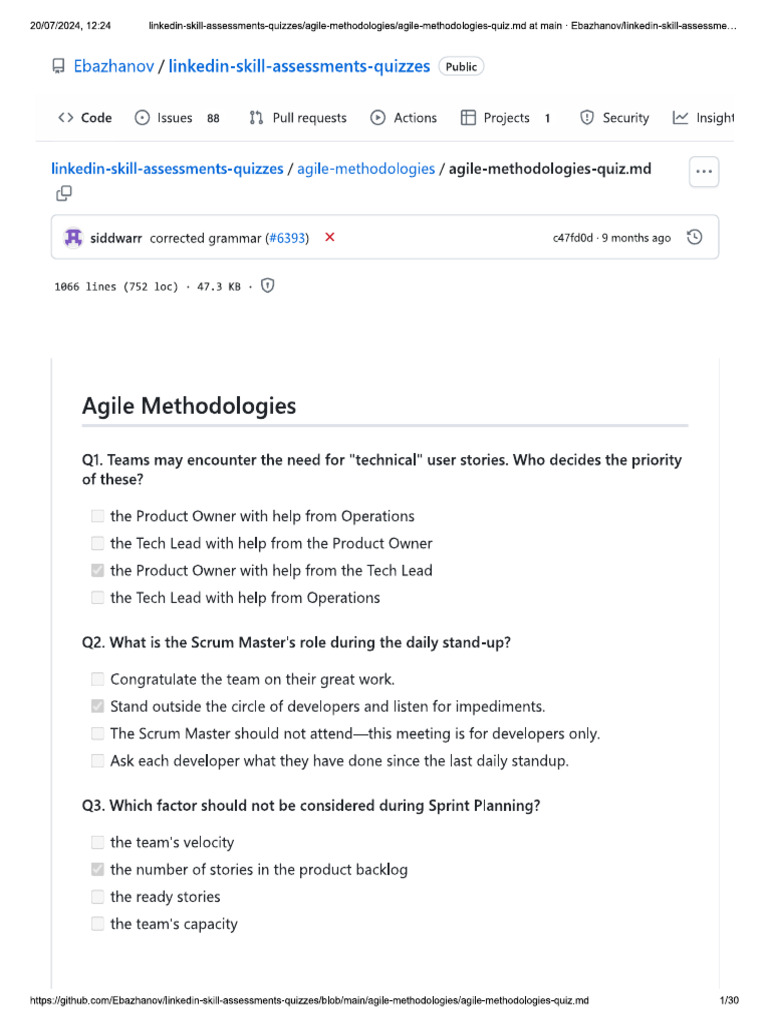Open commit history clock icon

click(x=694, y=238)
